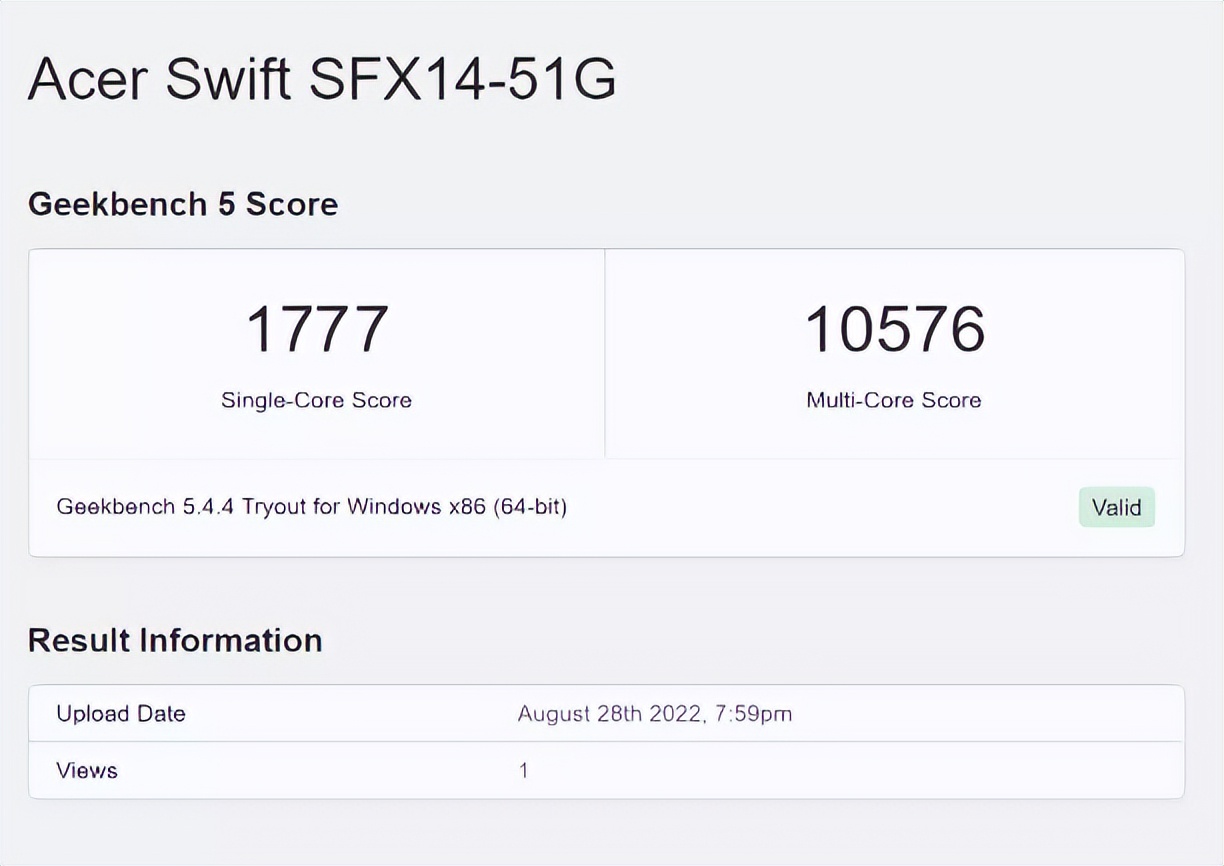
Task: Select the August 28th 2022, 7:59pm value
Action: [655, 714]
